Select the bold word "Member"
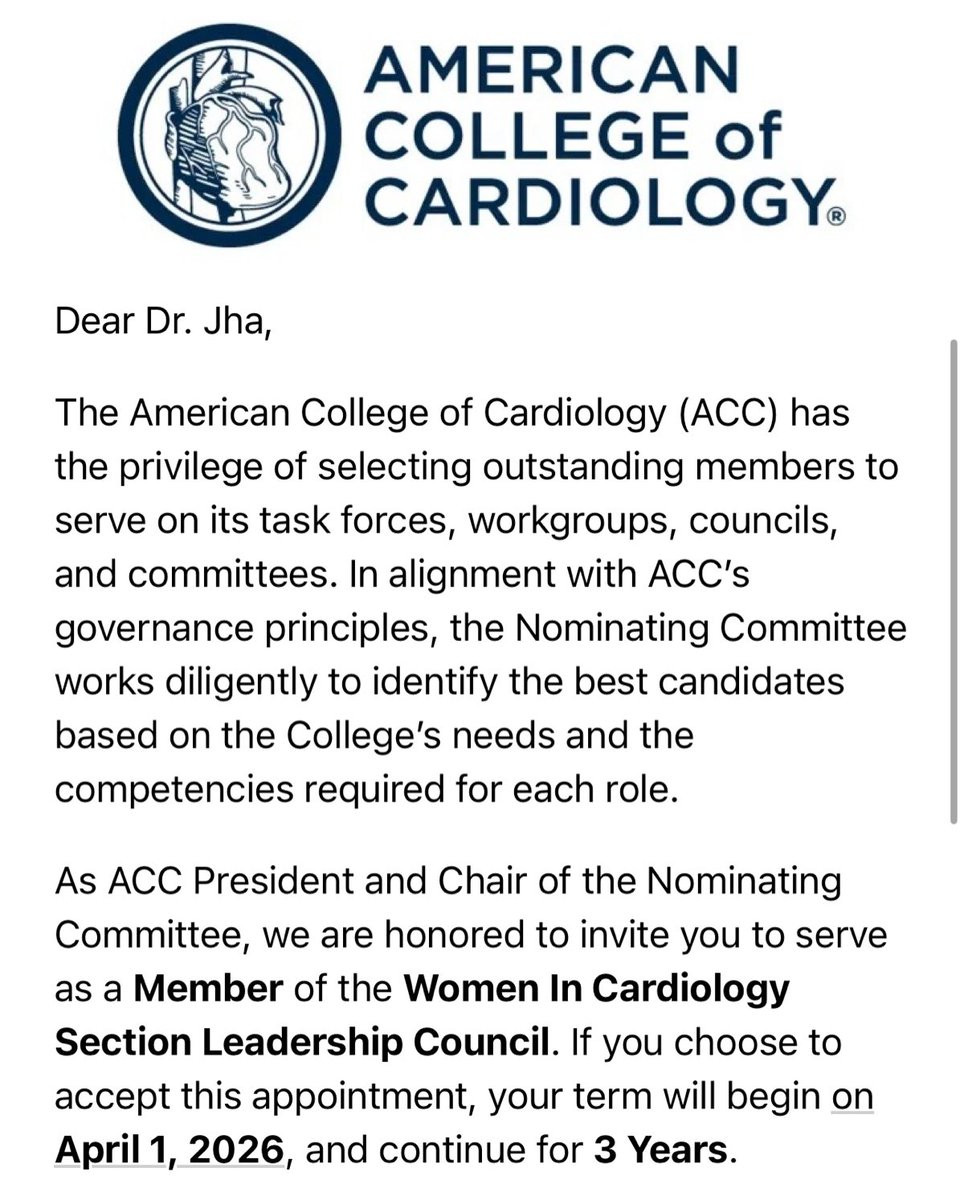This screenshot has width=964, height=1200. pyautogui.click(x=209, y=989)
